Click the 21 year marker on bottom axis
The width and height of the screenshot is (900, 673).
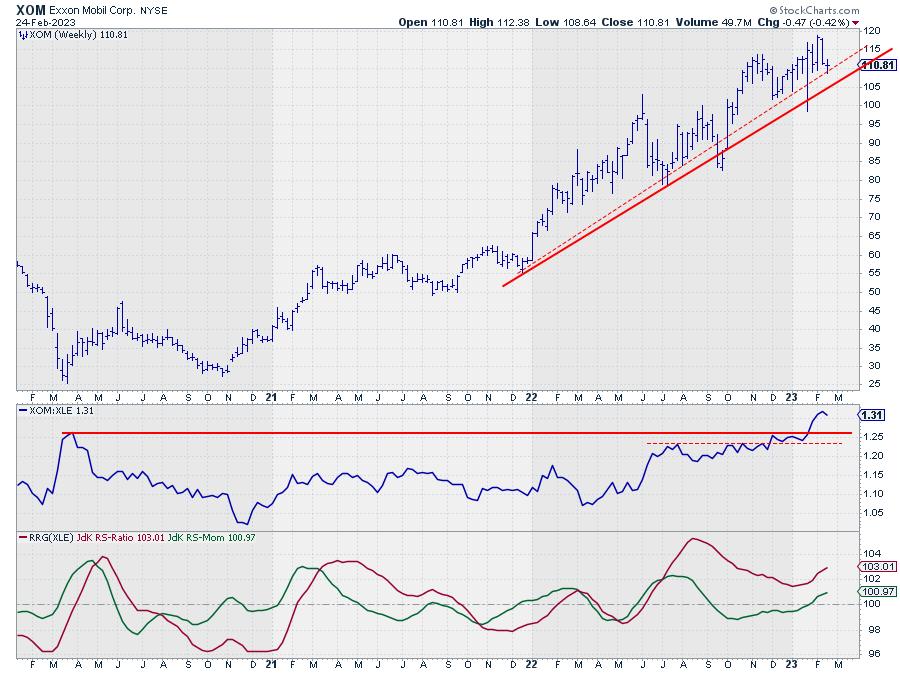coord(271,664)
